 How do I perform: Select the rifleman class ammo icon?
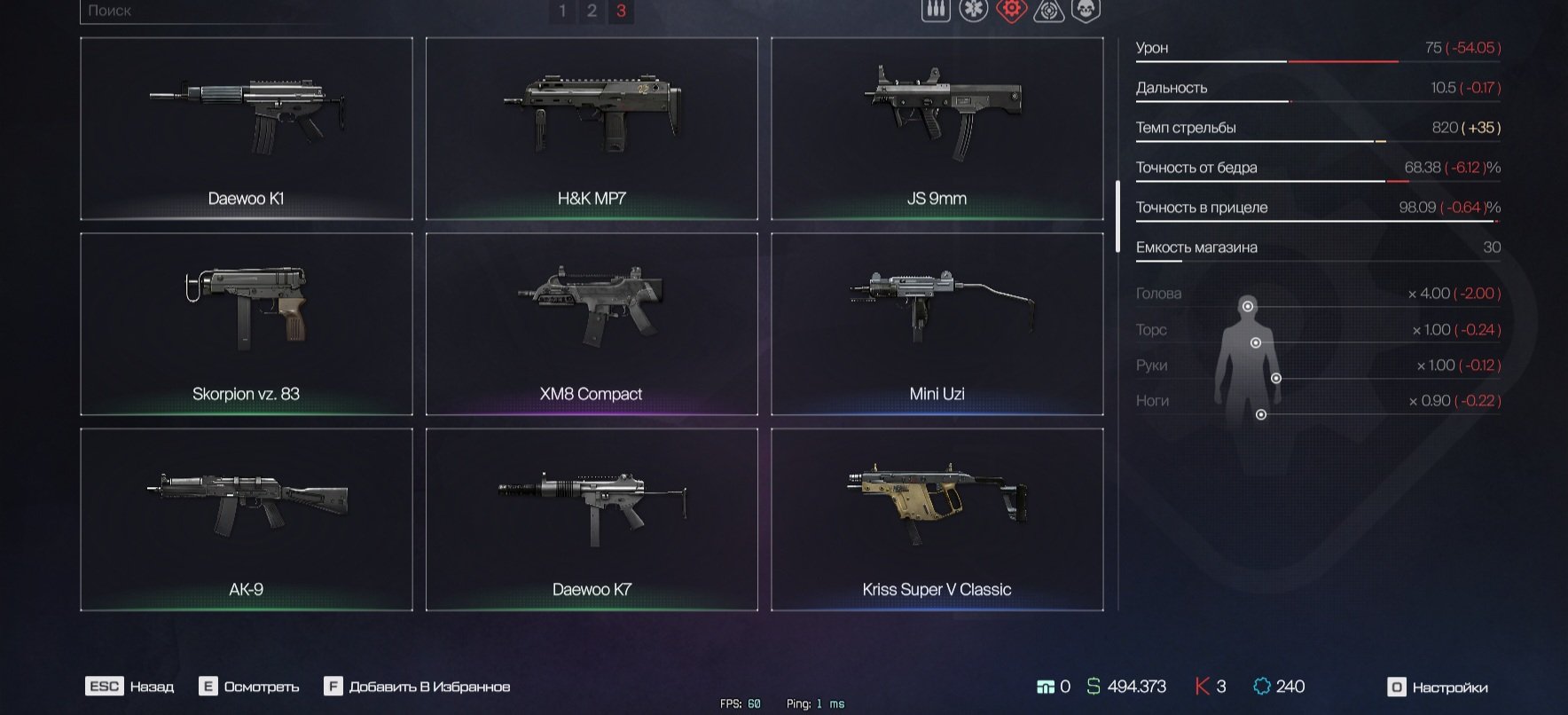tap(936, 10)
